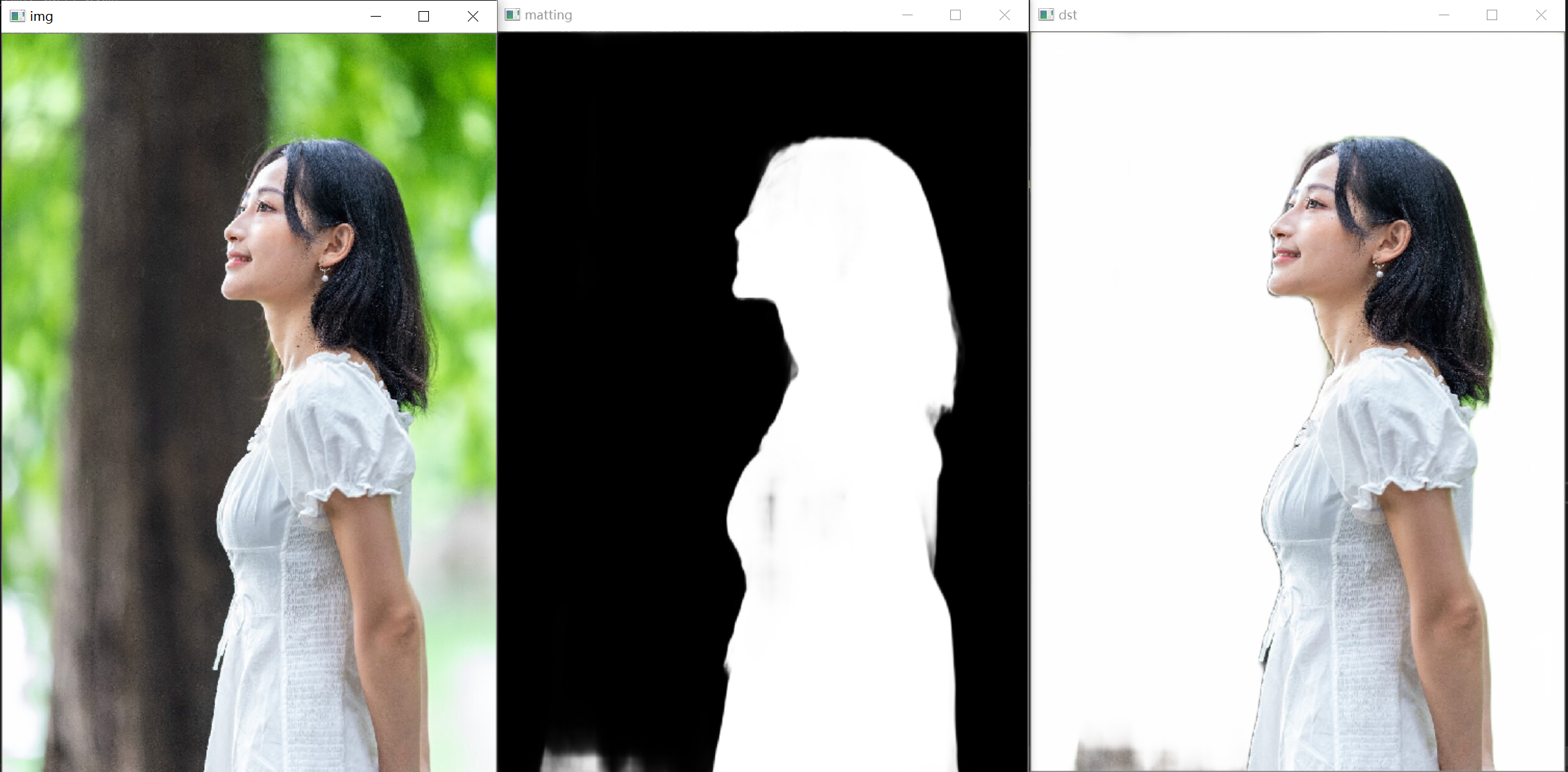
Task: Maximize the dst window
Action: pos(1492,15)
